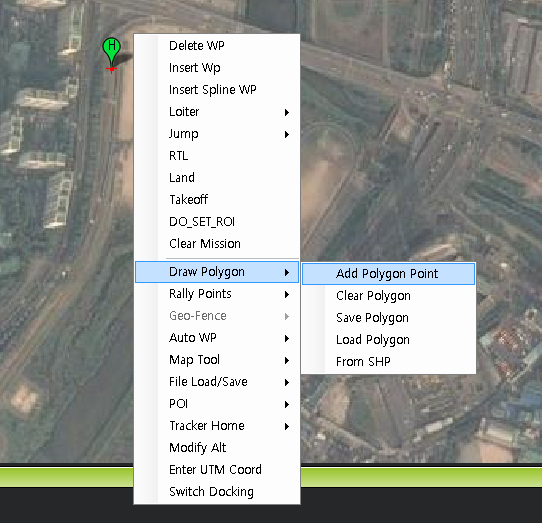Open the Jump submenu
The width and height of the screenshot is (542, 523).
[x=217, y=134]
